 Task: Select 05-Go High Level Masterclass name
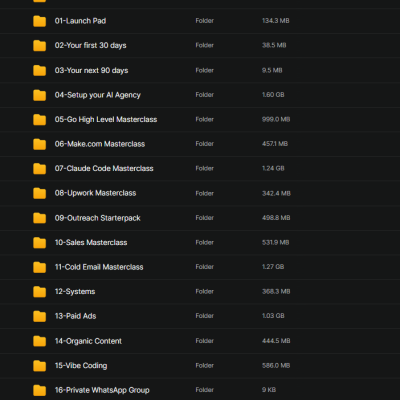click(x=106, y=119)
